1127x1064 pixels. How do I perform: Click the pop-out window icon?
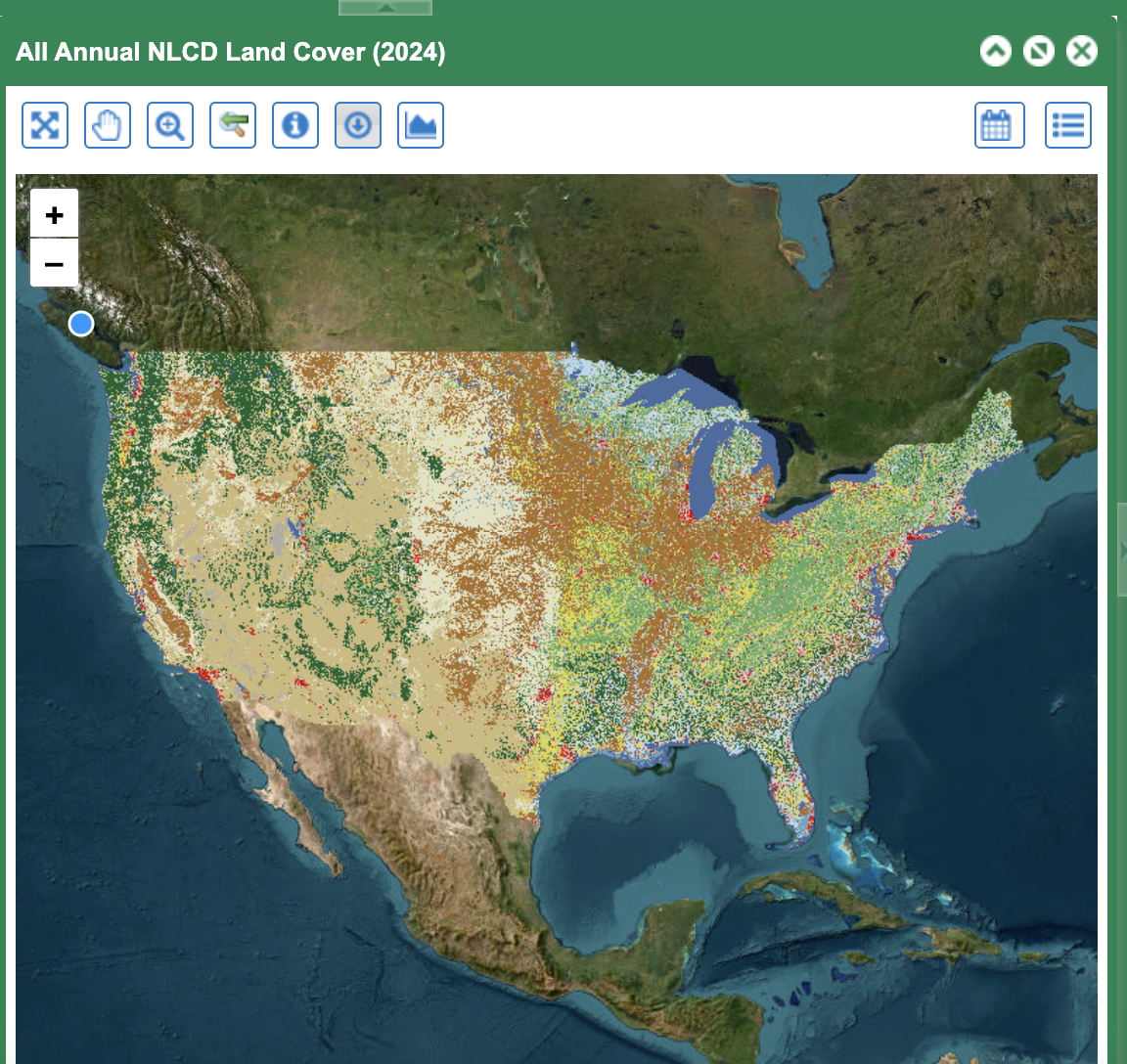pos(1039,51)
